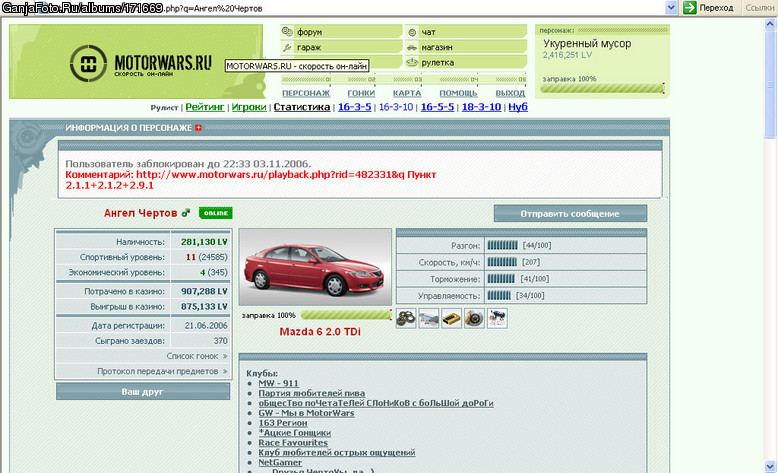Click the scrollbar up arrow
778x473 pixels.
770,24
